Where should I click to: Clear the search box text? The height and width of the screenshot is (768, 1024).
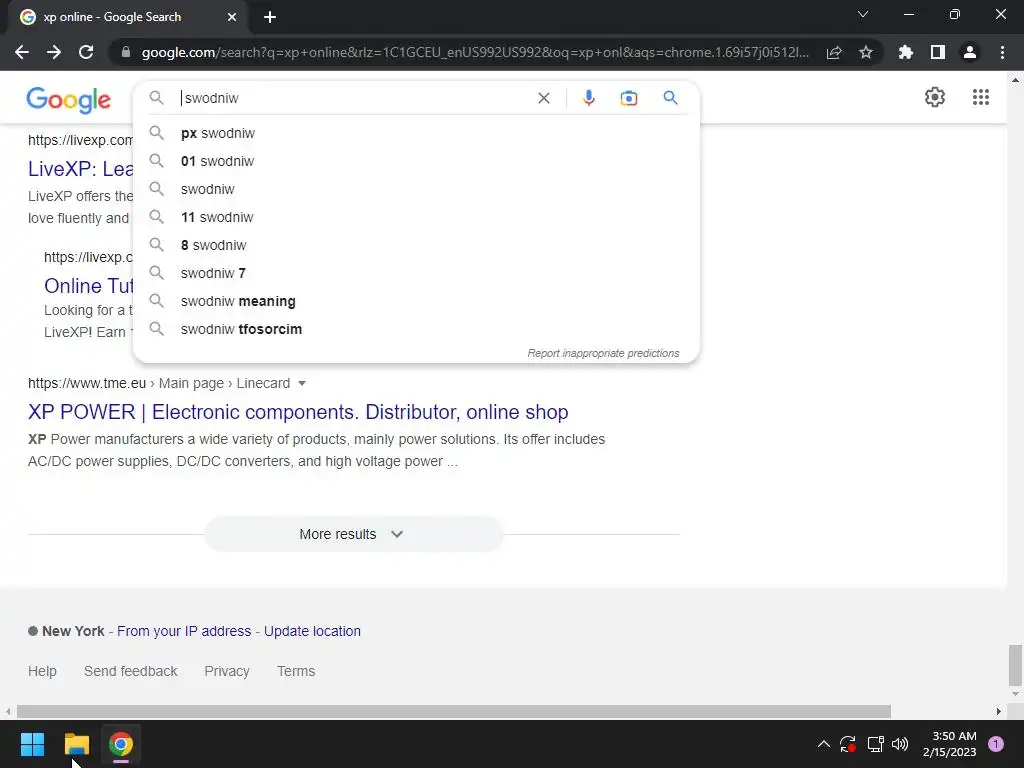pos(543,98)
